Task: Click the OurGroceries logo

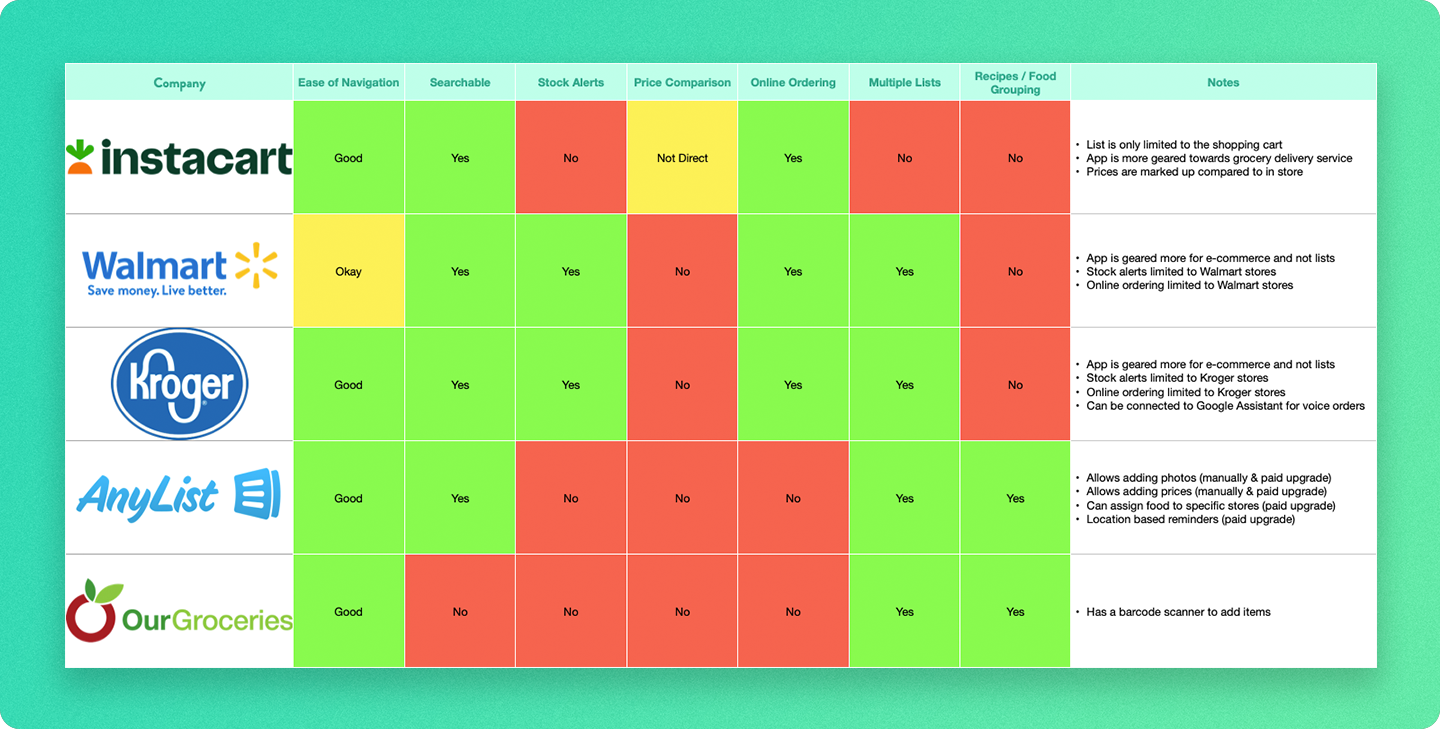Action: pyautogui.click(x=180, y=610)
